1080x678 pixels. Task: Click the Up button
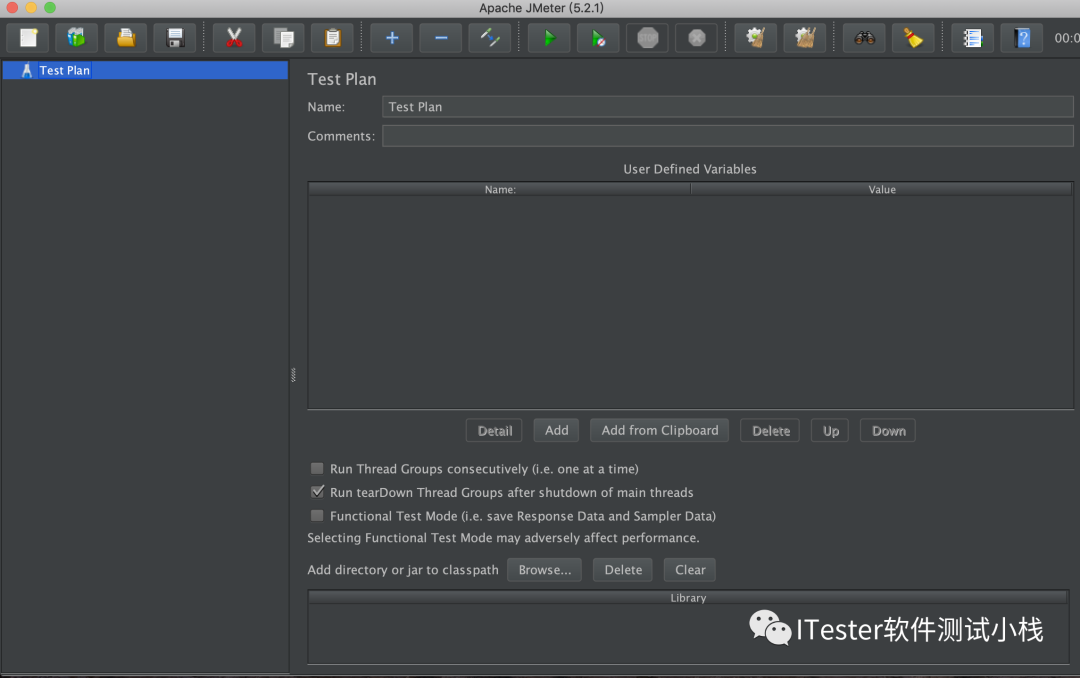(x=830, y=431)
